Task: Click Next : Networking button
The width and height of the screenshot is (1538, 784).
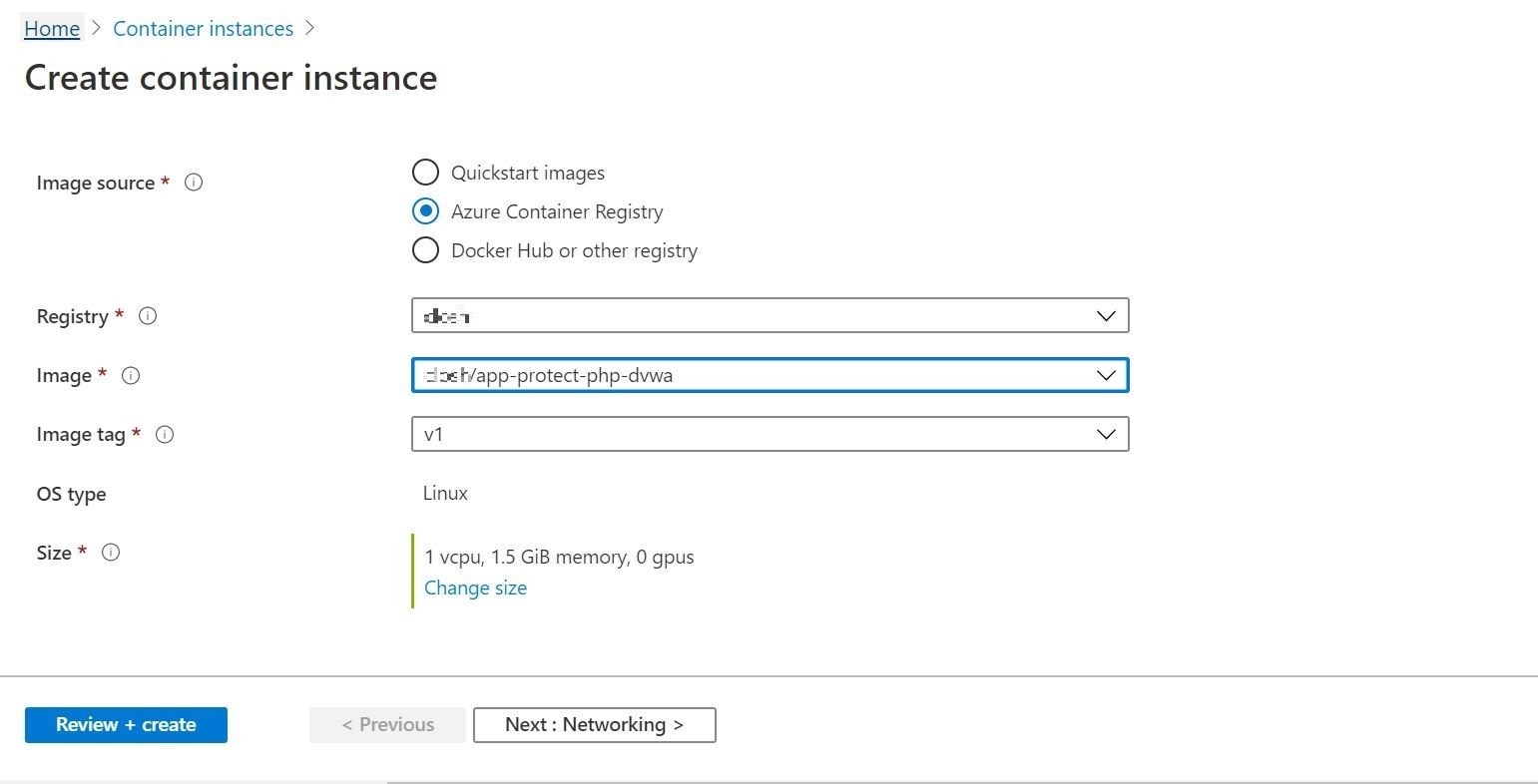Action: click(594, 725)
